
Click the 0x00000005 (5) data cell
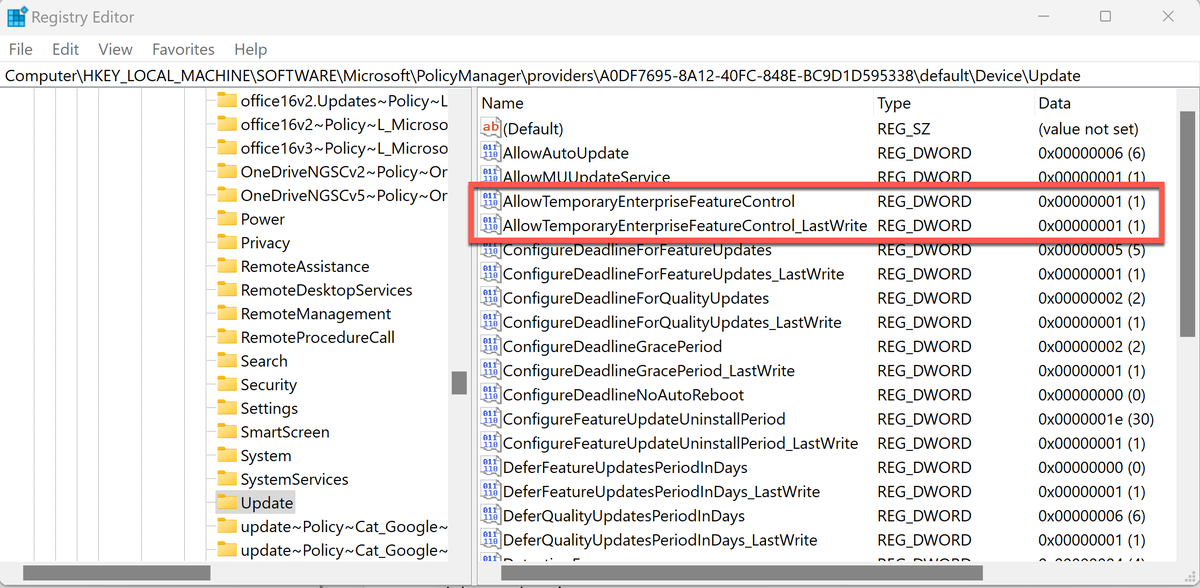1092,250
